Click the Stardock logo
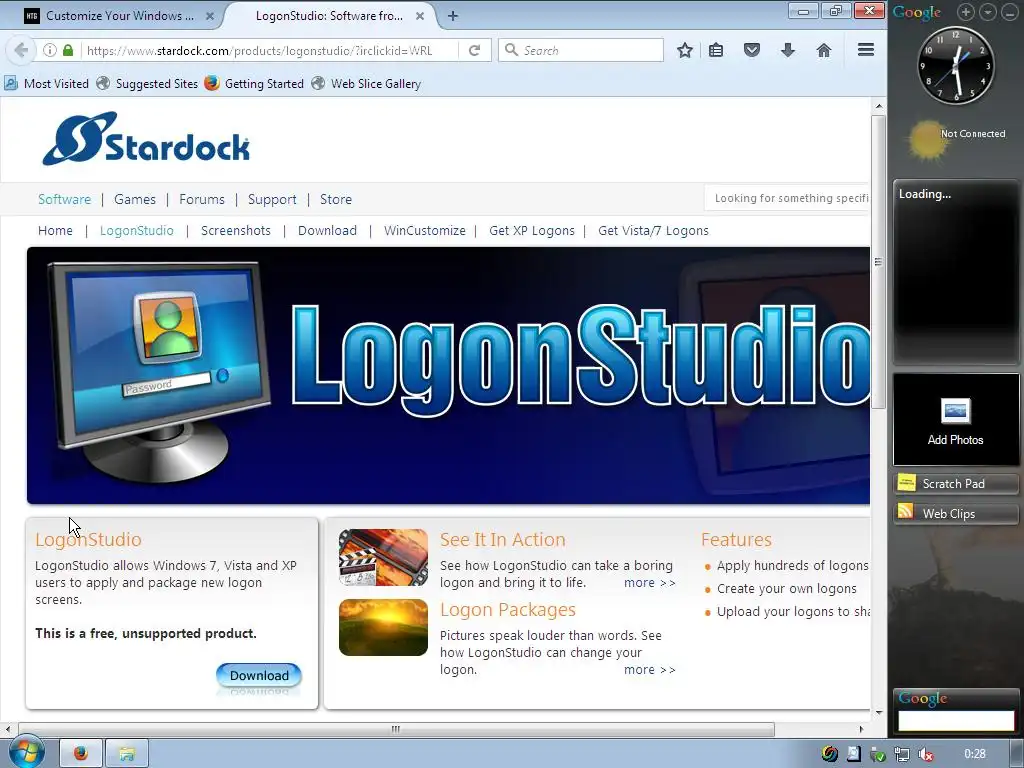Image resolution: width=1024 pixels, height=768 pixels. 146,138
